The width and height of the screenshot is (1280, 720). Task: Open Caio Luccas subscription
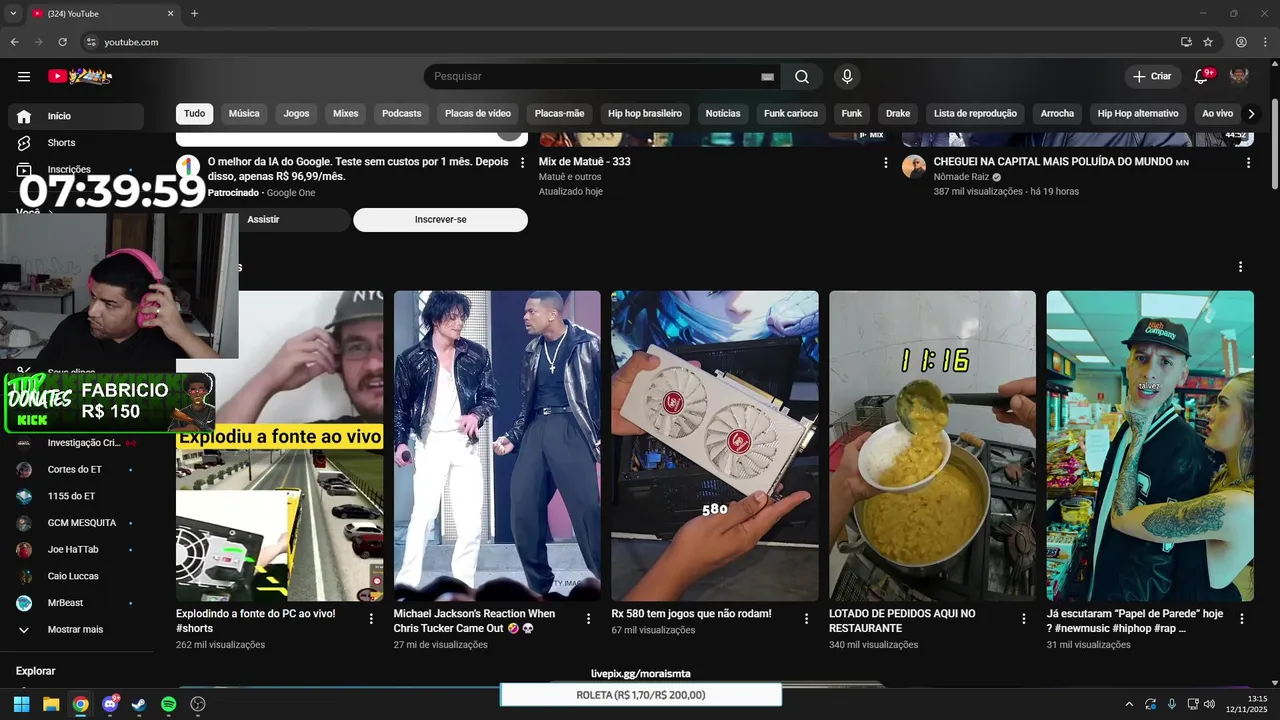78,576
